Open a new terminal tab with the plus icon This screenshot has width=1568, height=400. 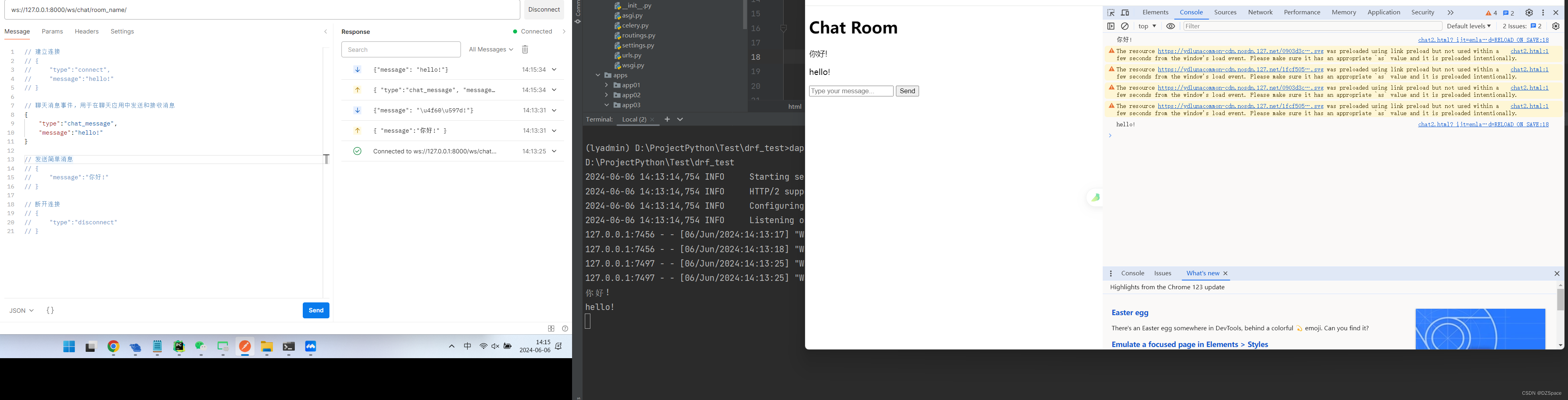pyautogui.click(x=667, y=119)
